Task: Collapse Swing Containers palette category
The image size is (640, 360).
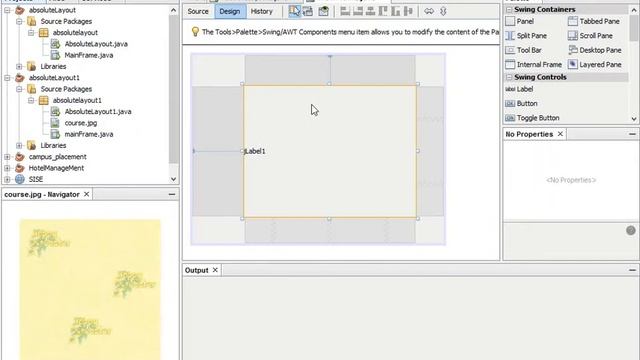Action: pos(509,9)
